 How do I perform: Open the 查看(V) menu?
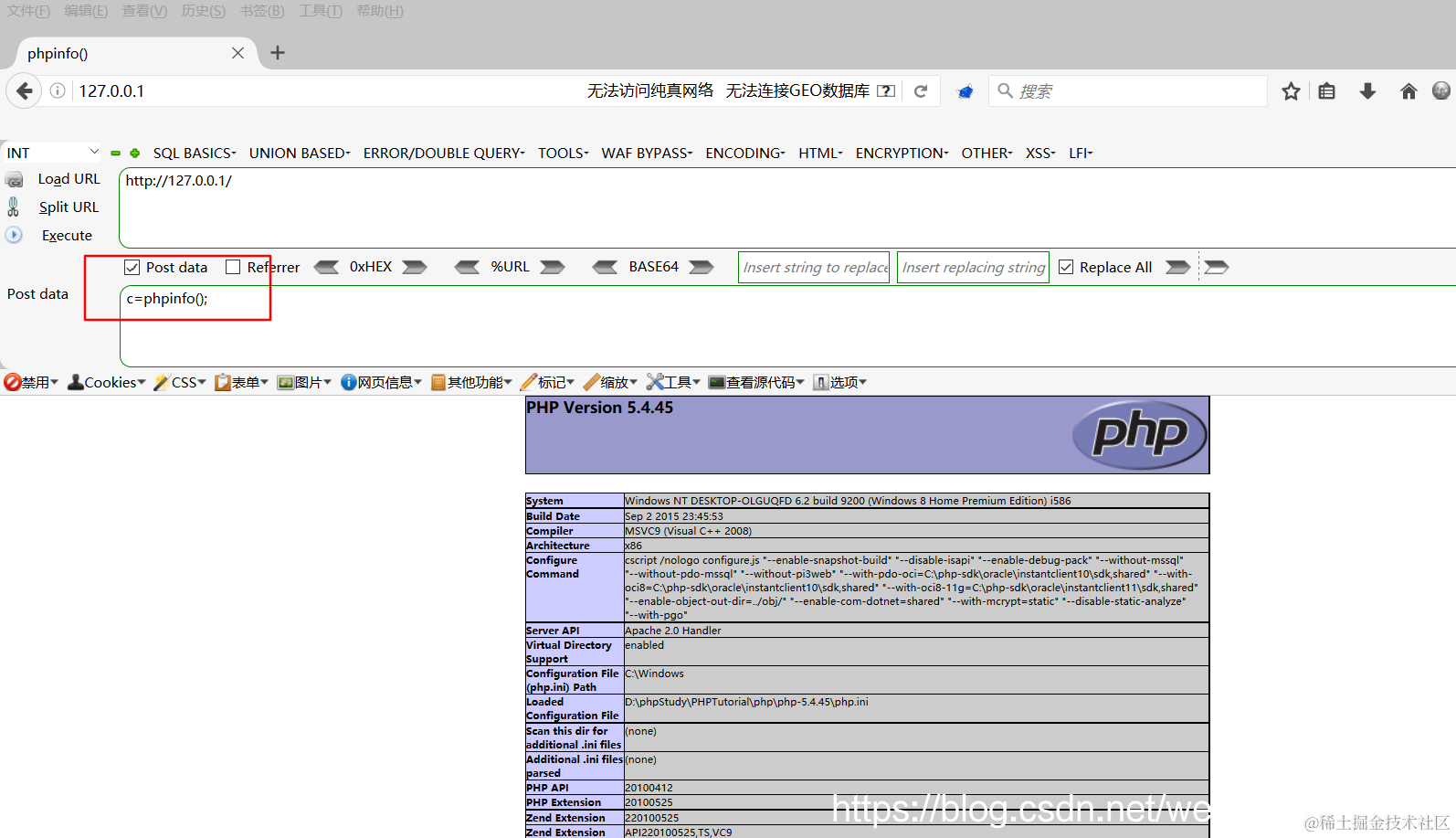(145, 11)
